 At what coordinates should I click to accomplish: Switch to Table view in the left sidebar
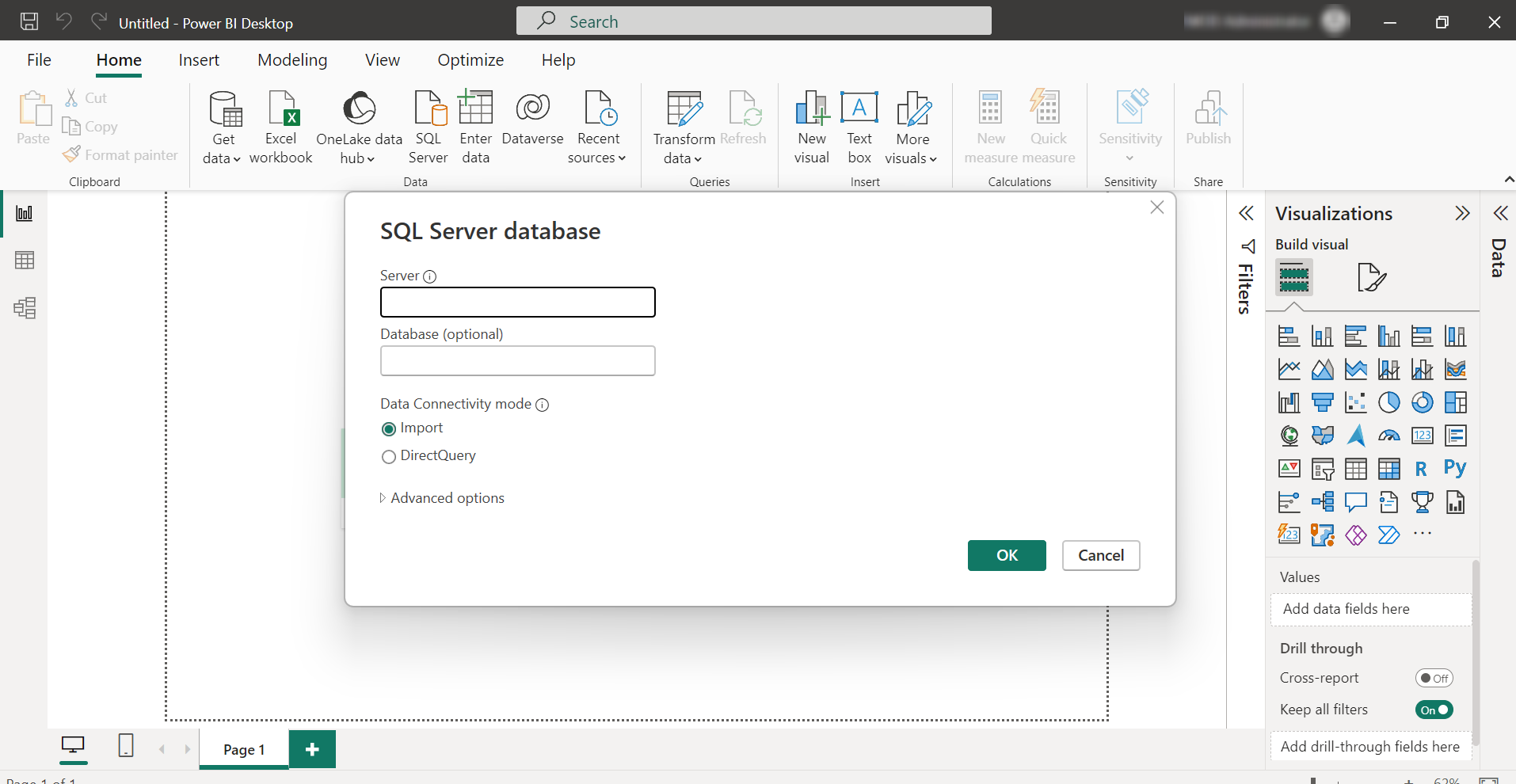coord(25,260)
